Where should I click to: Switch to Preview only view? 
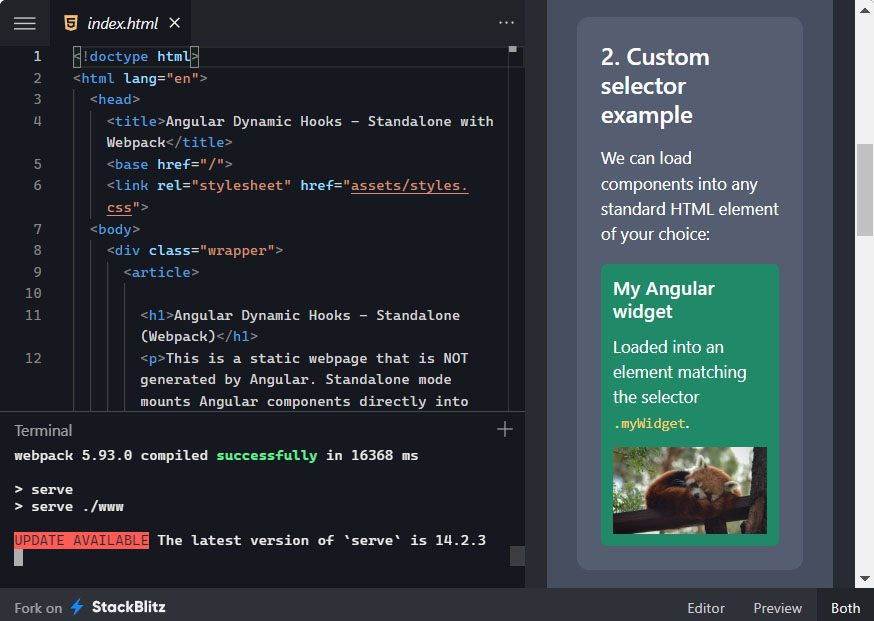[x=777, y=608]
